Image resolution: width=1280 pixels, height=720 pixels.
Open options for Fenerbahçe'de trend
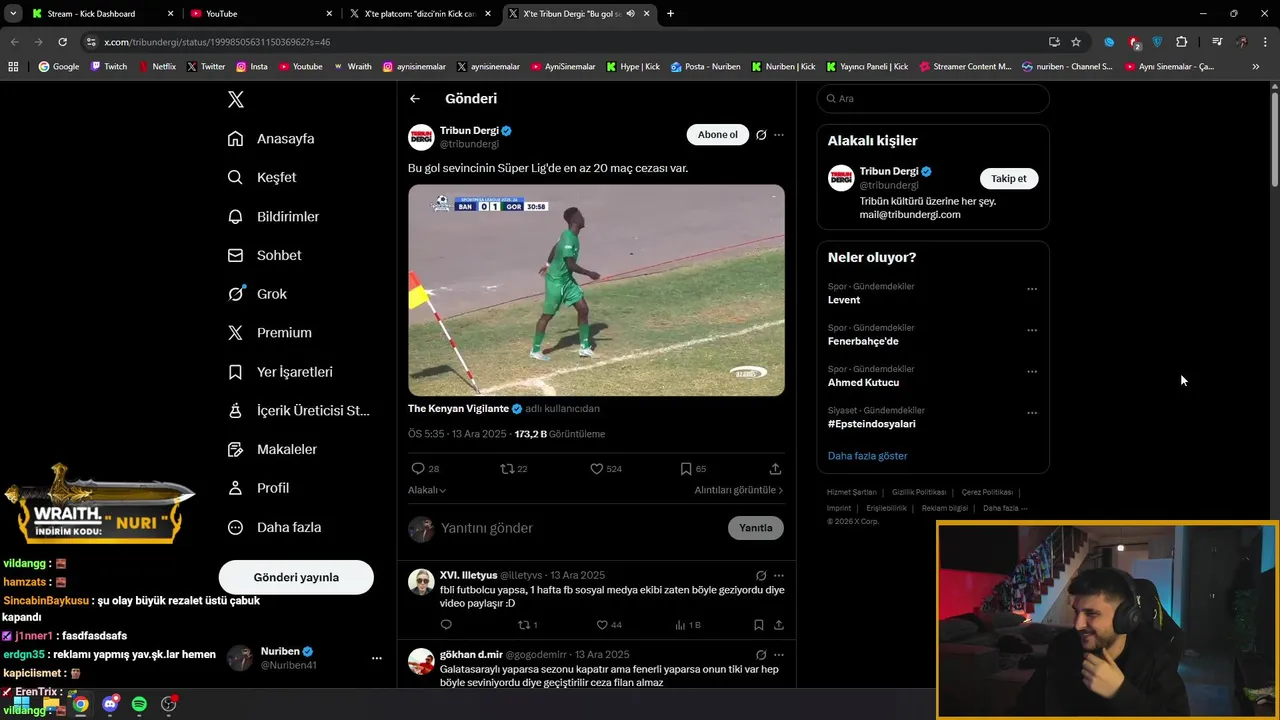tap(1032, 331)
